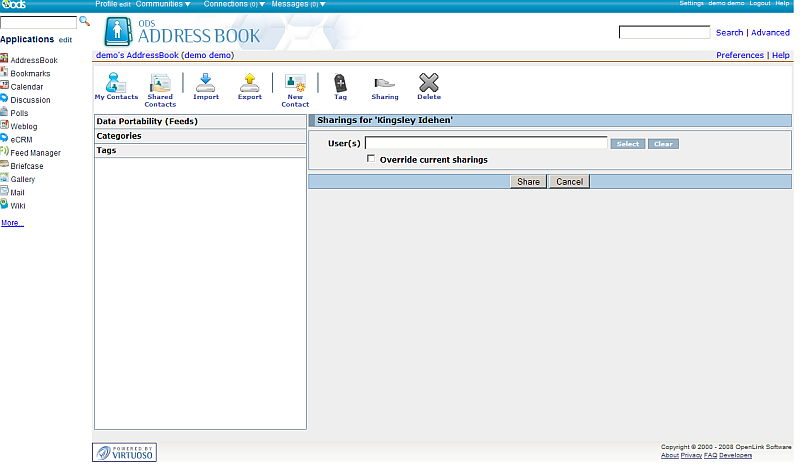Click the Advanced search link
Image resolution: width=800 pixels, height=473 pixels.
click(x=770, y=33)
